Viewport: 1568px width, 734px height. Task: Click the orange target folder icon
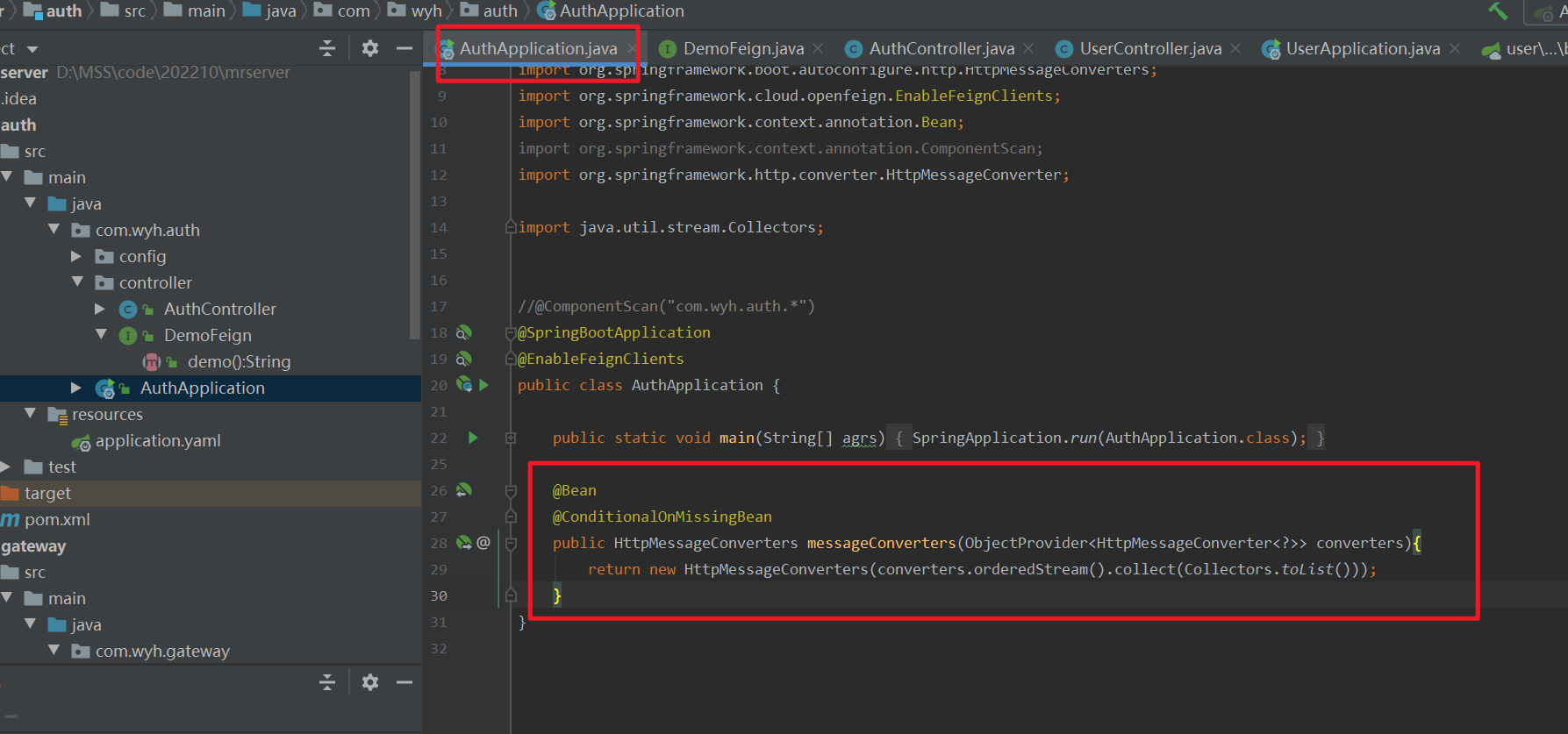point(11,493)
